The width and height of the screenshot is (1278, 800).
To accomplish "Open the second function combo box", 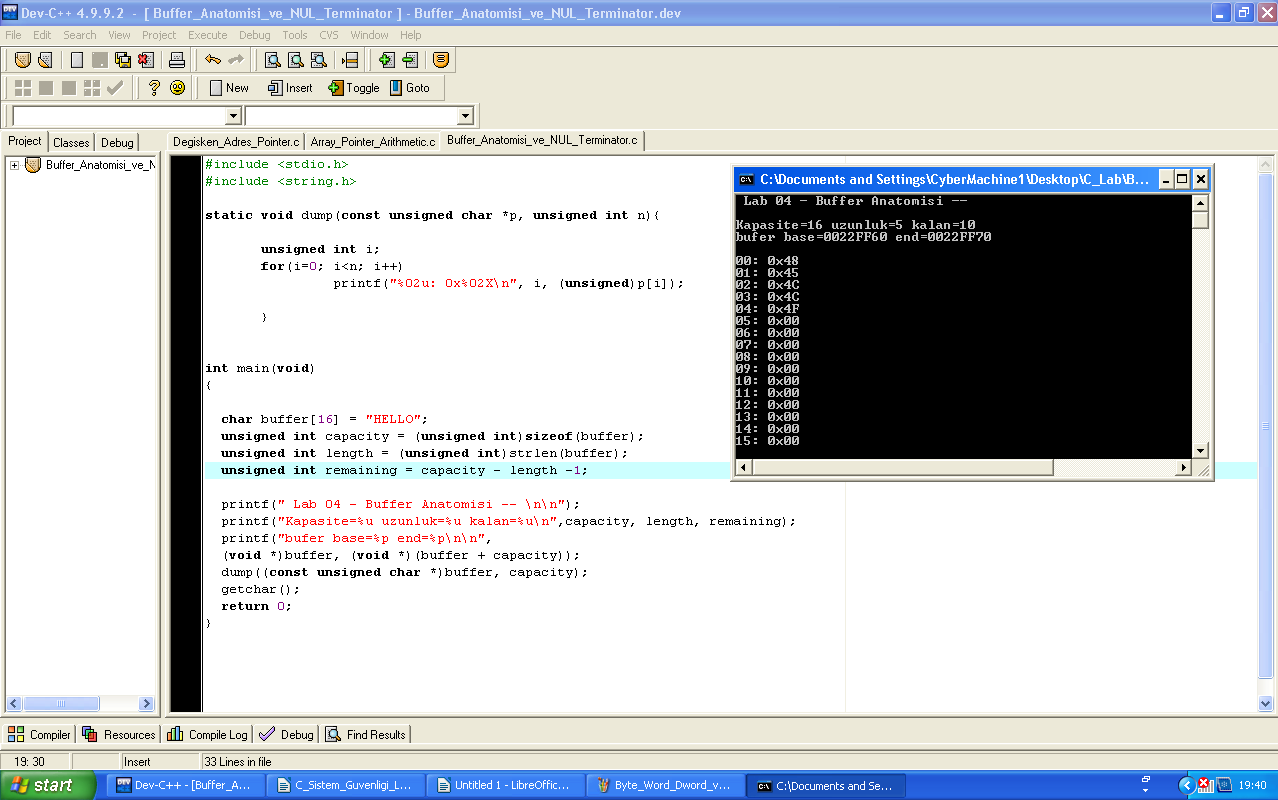I will (359, 116).
